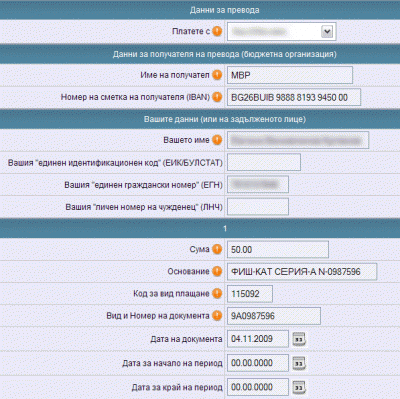
Task: Click info icon next to Платете с
Action: pyautogui.click(x=217, y=31)
